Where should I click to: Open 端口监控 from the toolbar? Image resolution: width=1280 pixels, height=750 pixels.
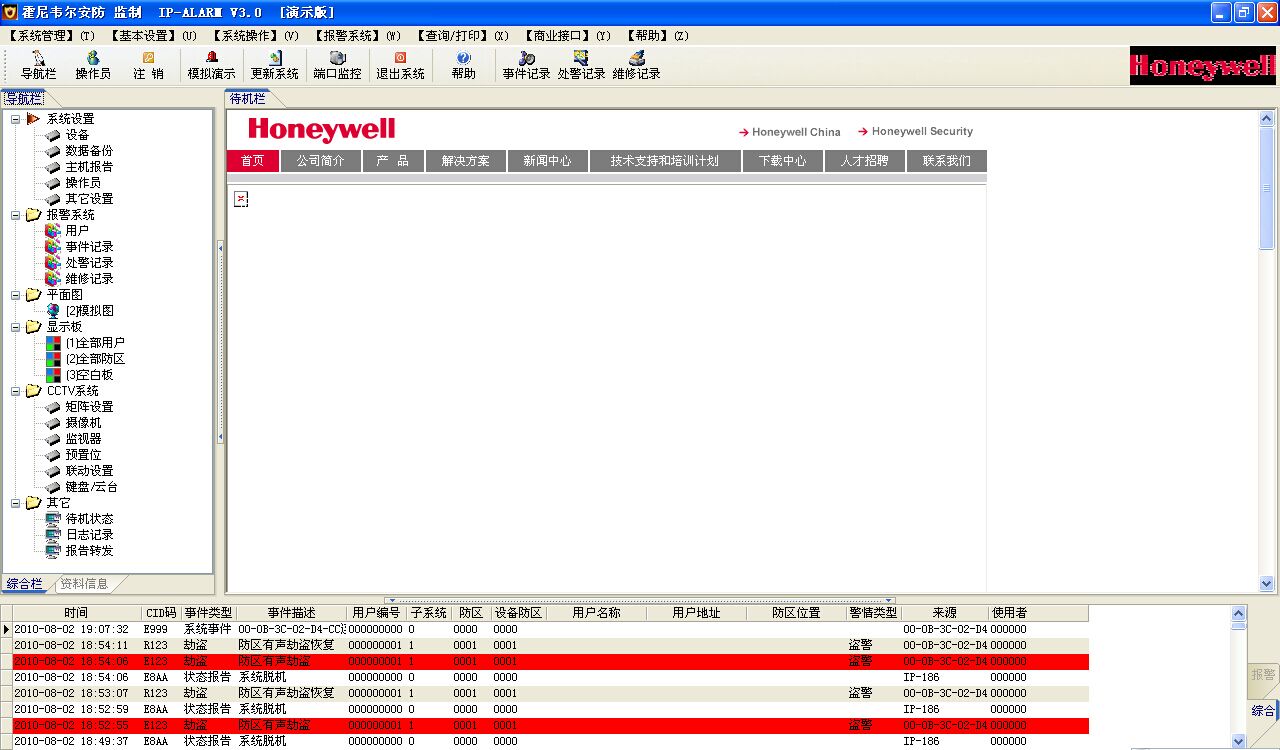pyautogui.click(x=337, y=65)
